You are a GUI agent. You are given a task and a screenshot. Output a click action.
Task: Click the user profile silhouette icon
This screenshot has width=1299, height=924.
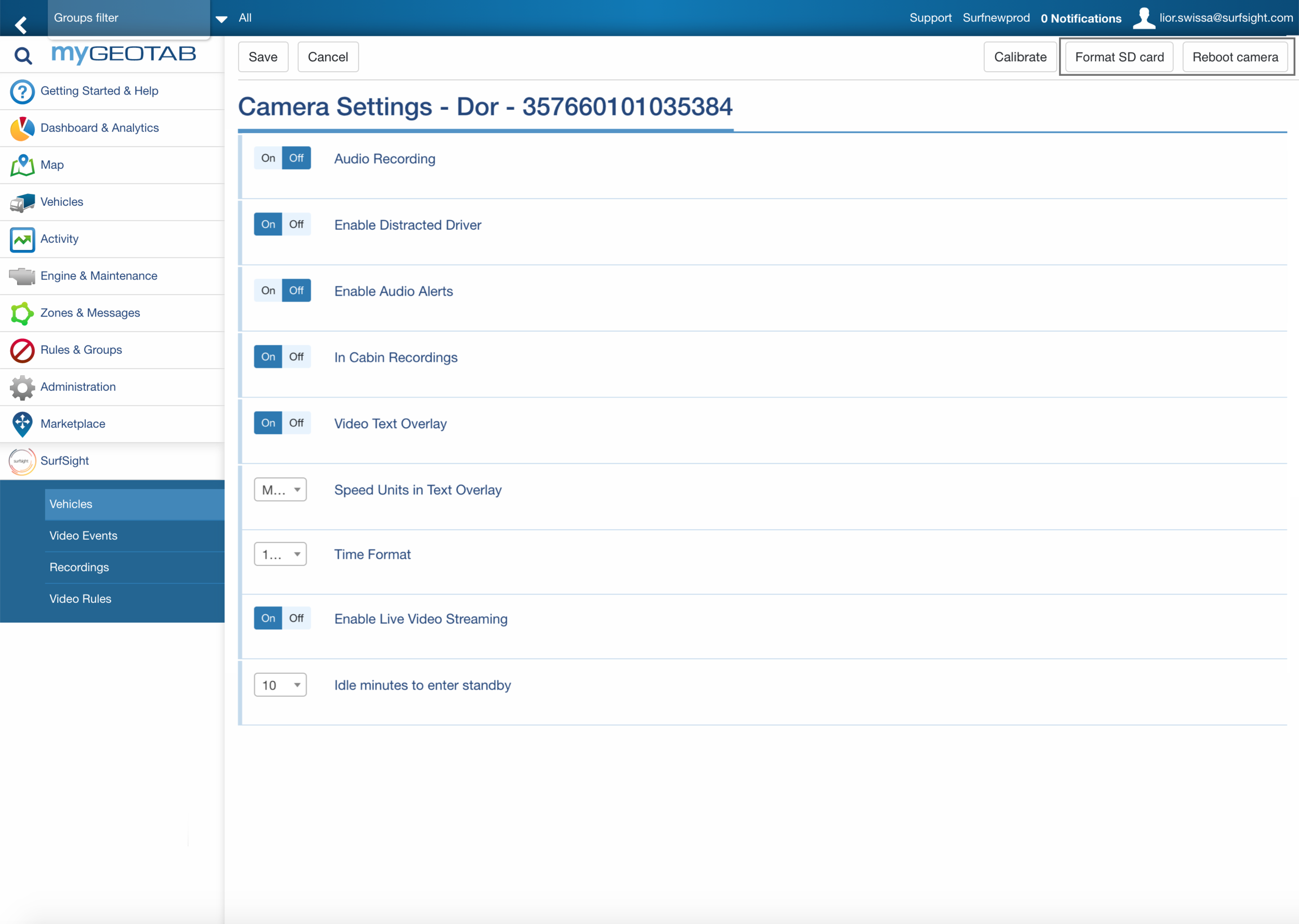click(1144, 18)
